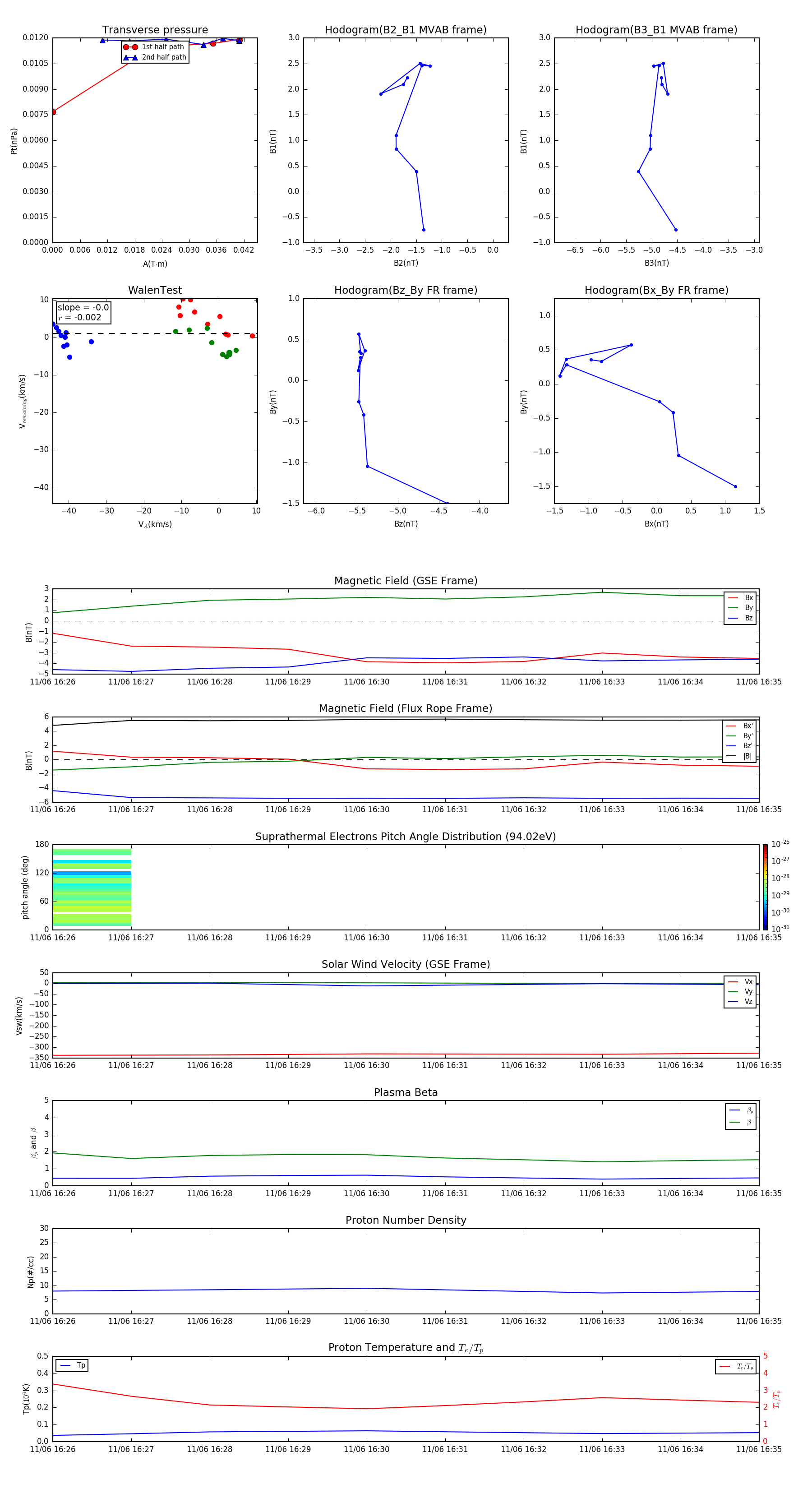Click the rightmost point of the Bx_By hodogram
Image resolution: width=812 pixels, height=1489 pixels.
click(x=735, y=487)
